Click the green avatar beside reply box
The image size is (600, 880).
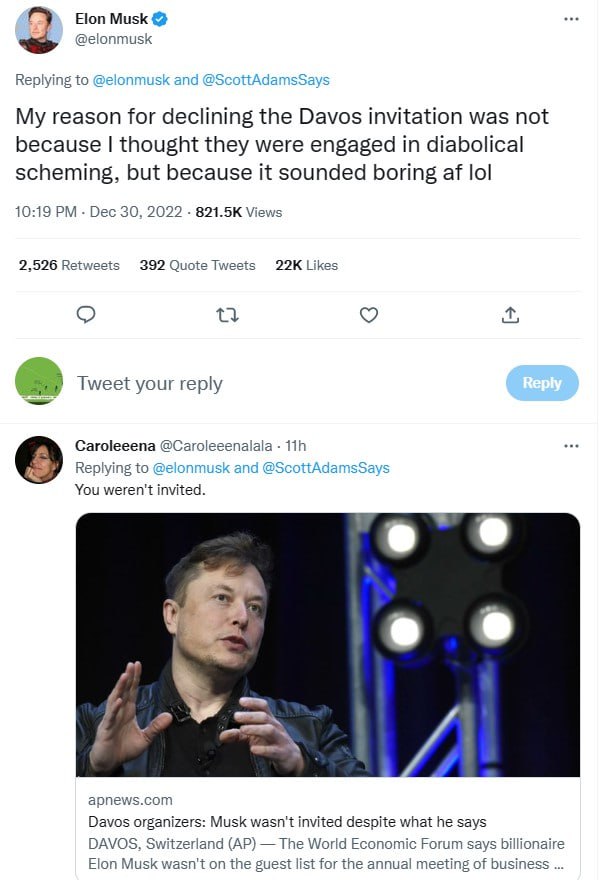pos(39,382)
